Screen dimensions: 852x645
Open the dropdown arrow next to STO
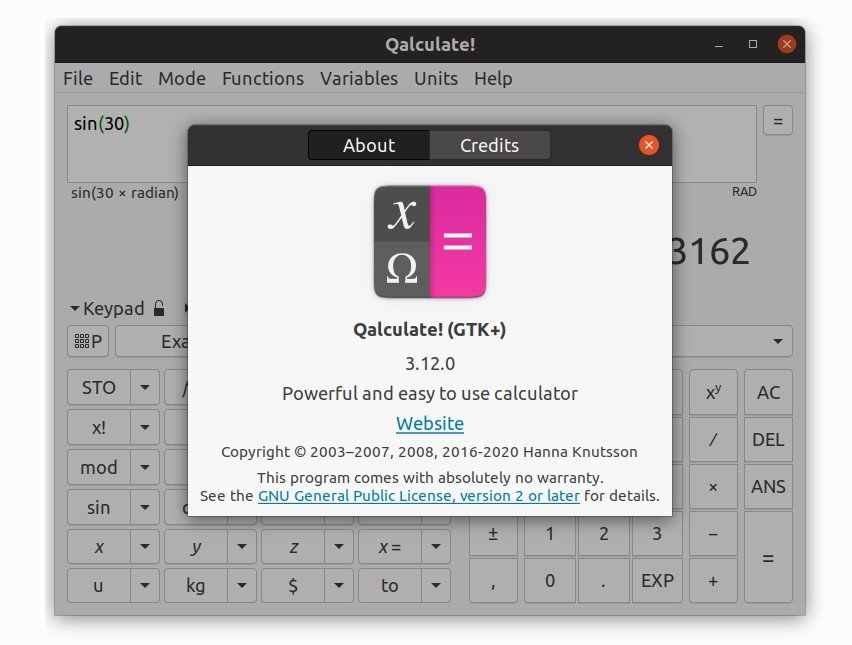click(x=145, y=388)
